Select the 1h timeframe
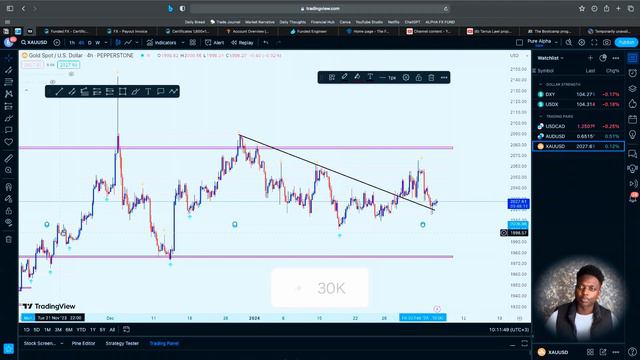This screenshot has width=640, height=360. (72, 42)
